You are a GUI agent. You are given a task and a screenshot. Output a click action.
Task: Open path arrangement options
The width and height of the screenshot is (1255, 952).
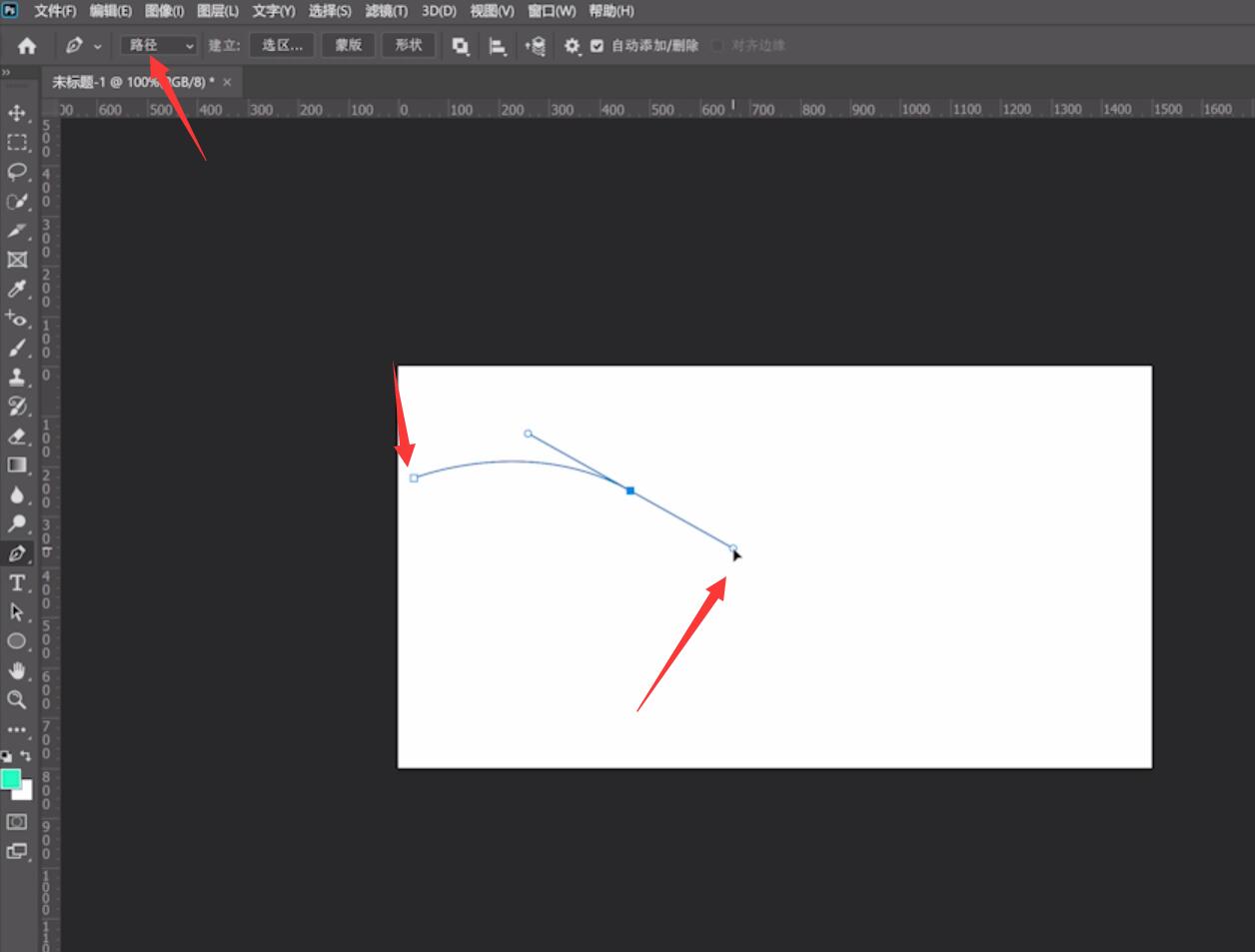pos(536,45)
